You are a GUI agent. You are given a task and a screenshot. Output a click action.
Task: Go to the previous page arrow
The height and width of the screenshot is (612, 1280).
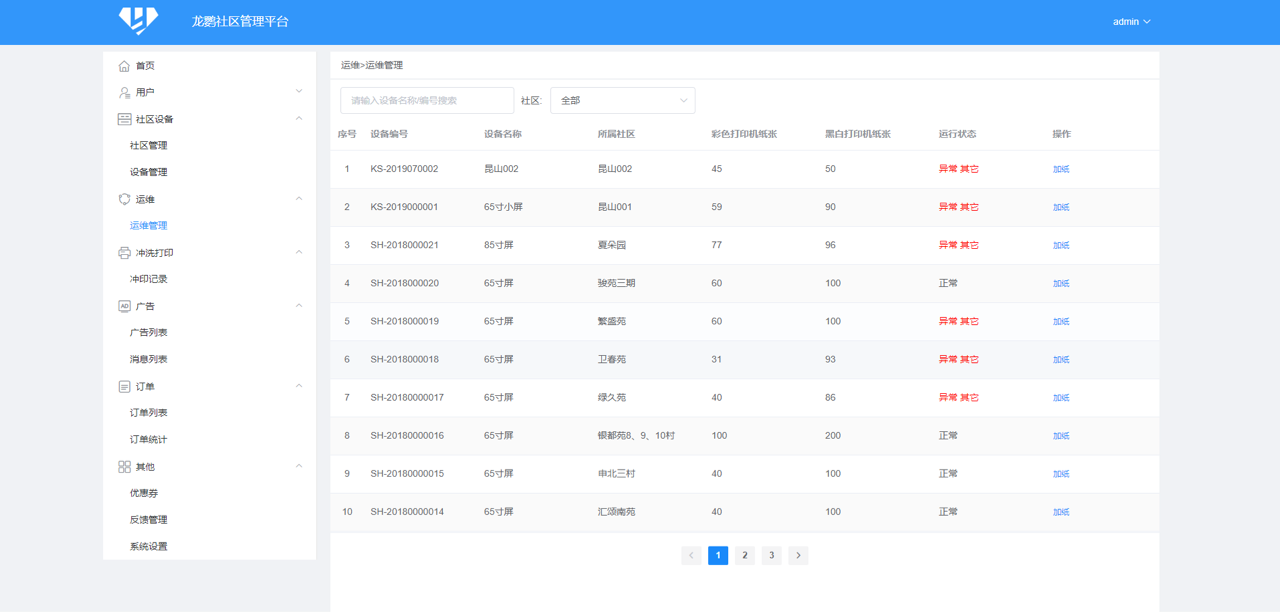point(691,555)
